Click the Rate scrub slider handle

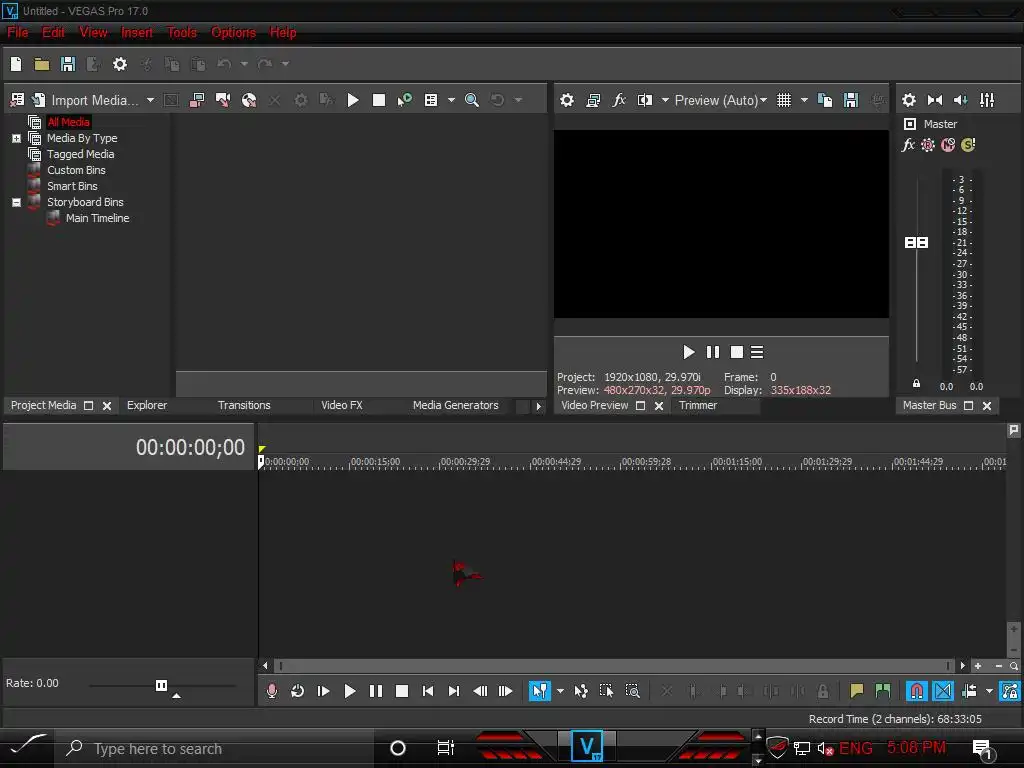coord(161,685)
